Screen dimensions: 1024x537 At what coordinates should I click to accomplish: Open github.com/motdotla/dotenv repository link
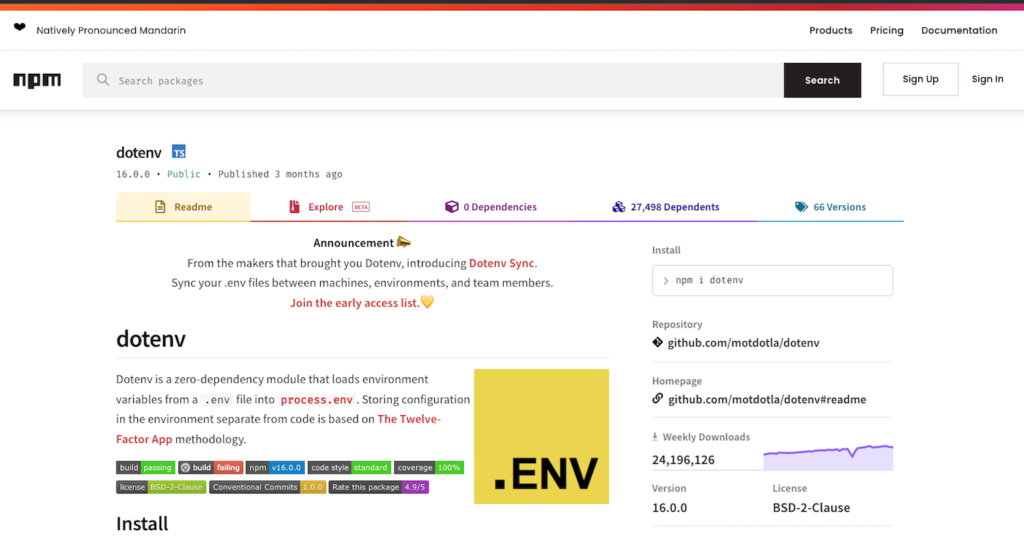point(743,342)
